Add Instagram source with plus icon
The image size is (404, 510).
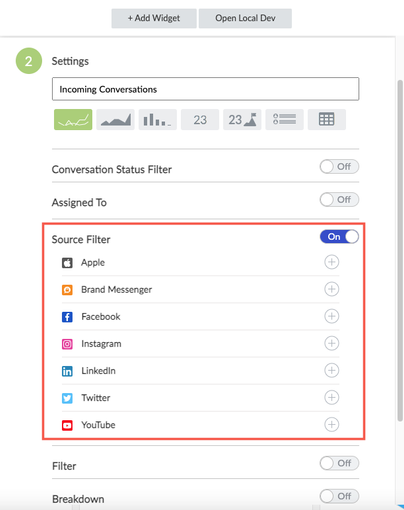coord(332,343)
